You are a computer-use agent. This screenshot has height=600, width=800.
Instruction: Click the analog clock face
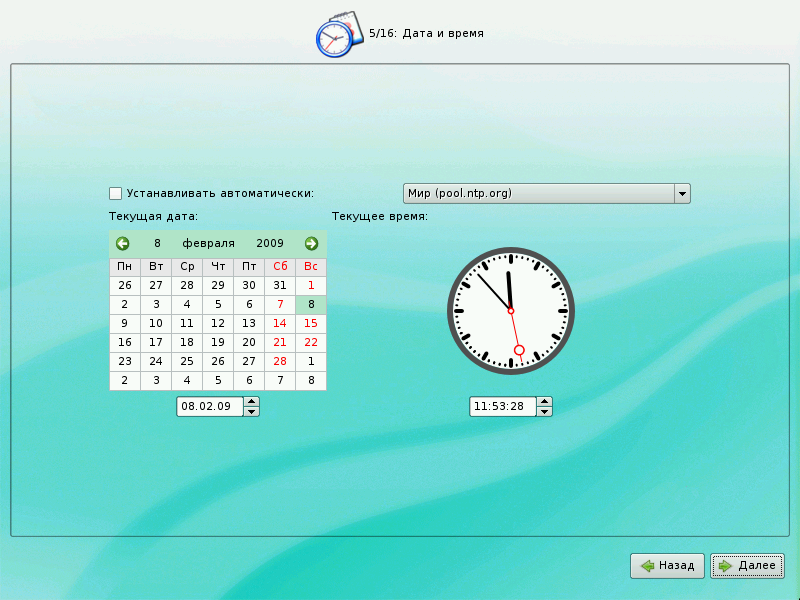[x=509, y=310]
